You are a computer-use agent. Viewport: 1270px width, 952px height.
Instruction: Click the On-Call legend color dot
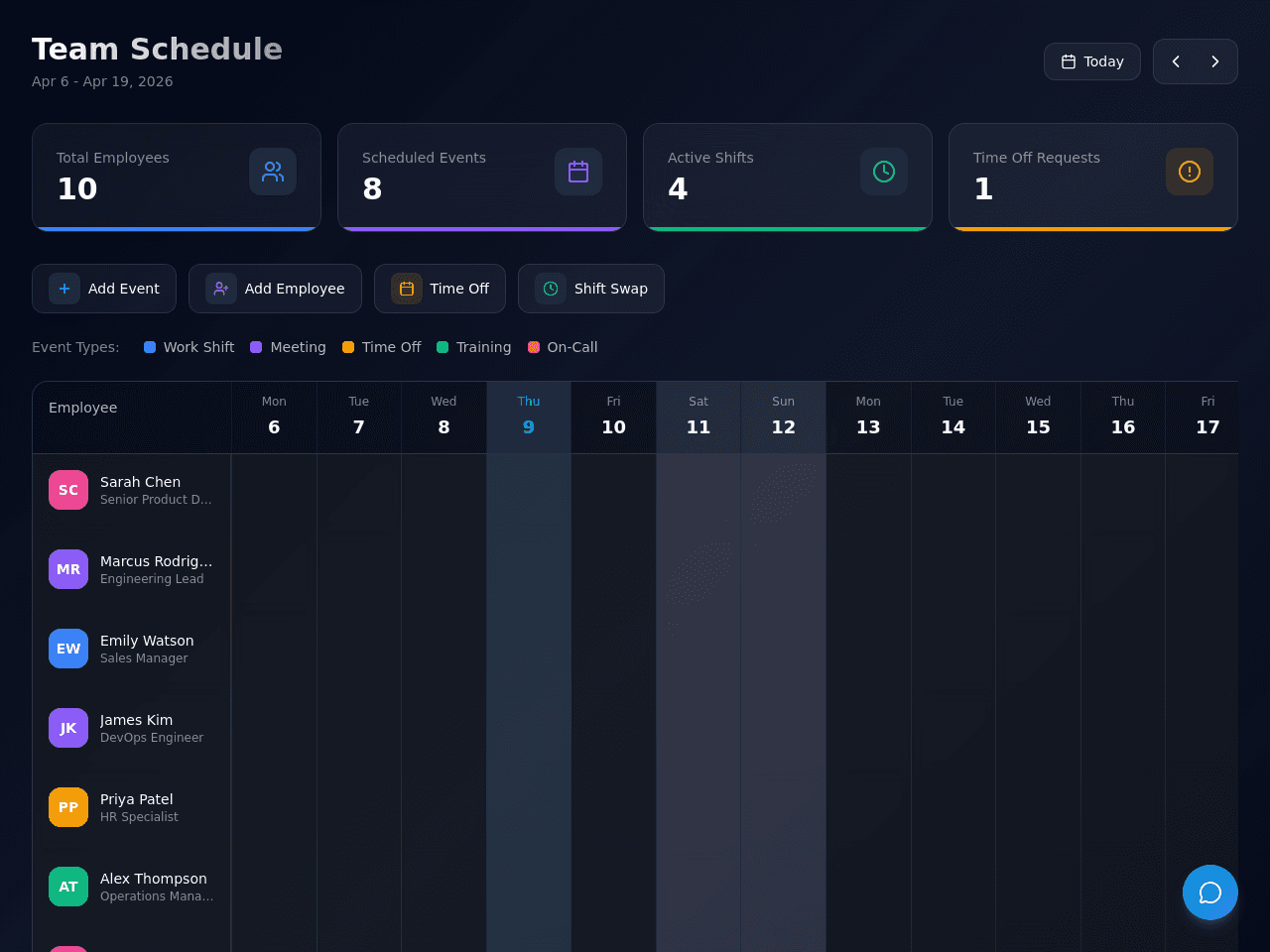tap(534, 347)
